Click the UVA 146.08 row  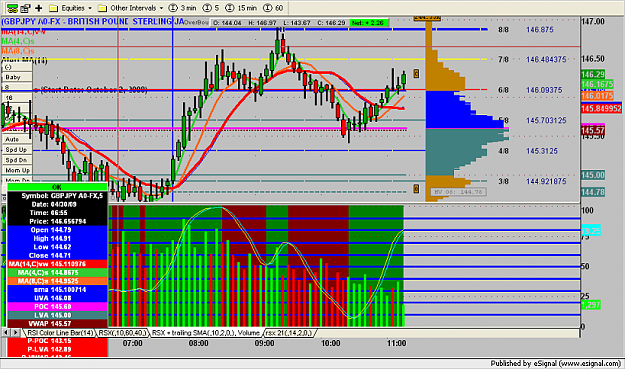pyautogui.click(x=57, y=298)
